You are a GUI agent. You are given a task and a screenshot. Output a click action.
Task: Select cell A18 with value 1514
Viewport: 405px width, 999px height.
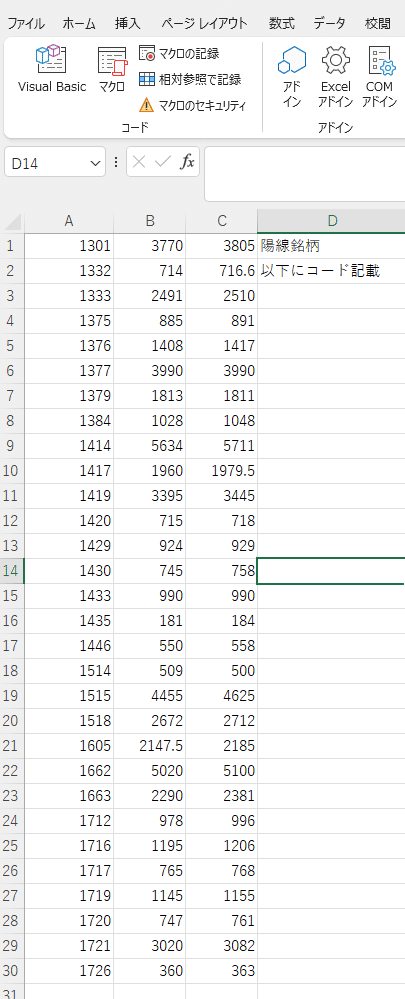tap(69, 671)
